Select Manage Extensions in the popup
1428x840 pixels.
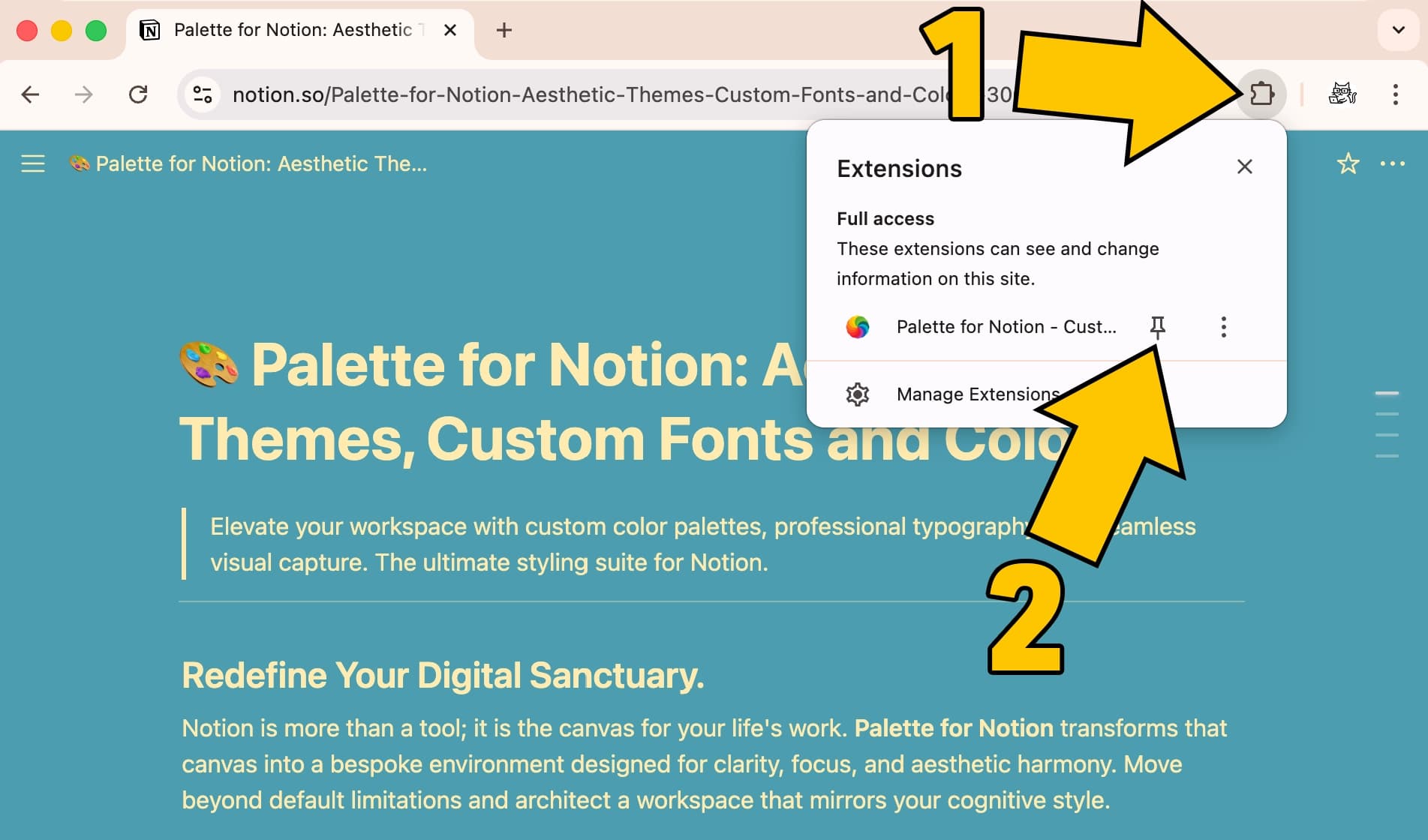pos(977,394)
